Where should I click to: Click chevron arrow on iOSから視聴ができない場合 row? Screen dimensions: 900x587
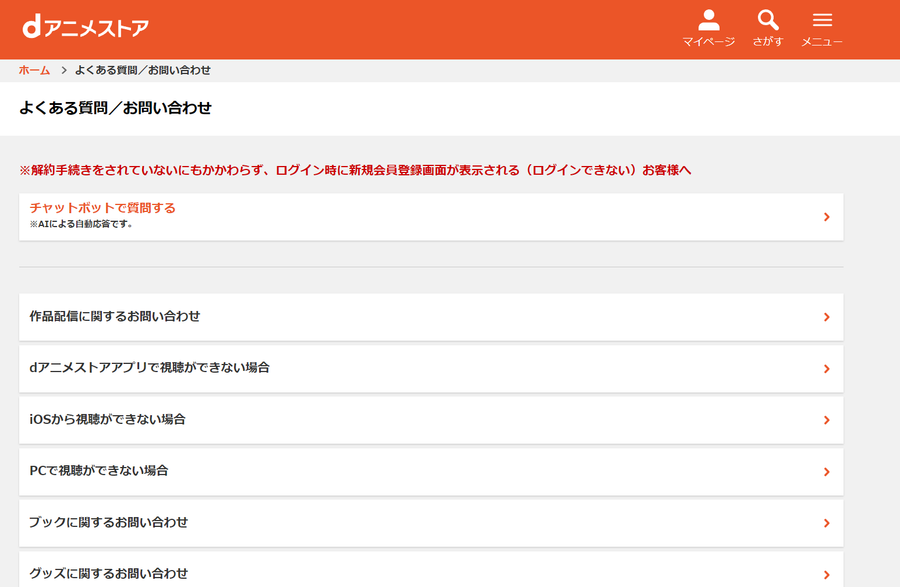tap(827, 421)
